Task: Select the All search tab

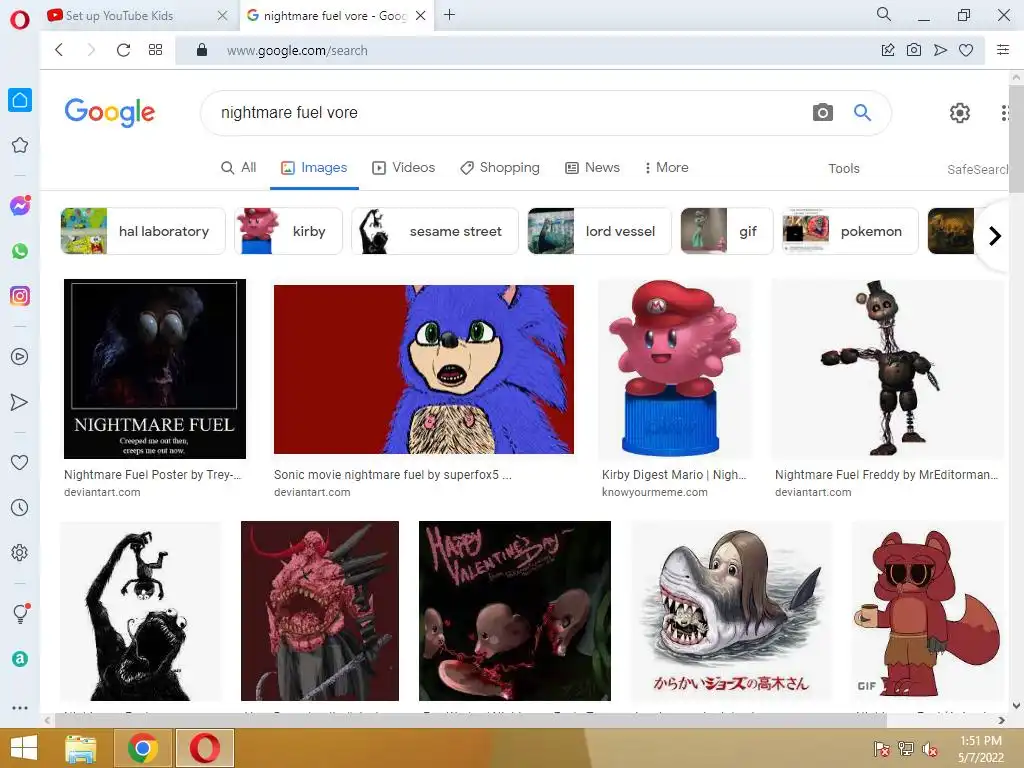Action: point(238,168)
